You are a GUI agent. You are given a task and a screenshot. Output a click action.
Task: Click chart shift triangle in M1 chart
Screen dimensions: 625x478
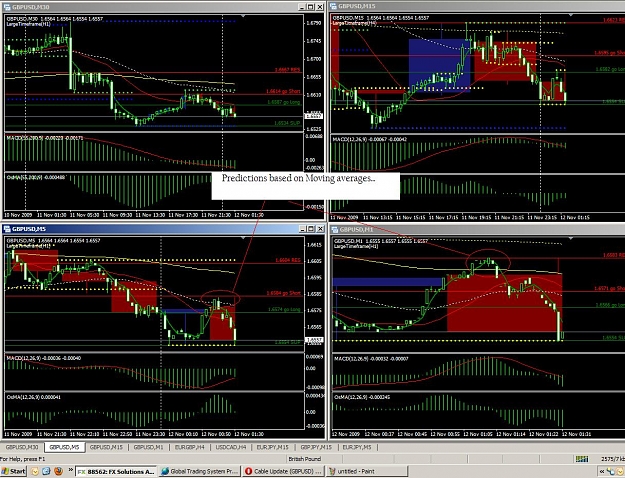click(x=571, y=238)
